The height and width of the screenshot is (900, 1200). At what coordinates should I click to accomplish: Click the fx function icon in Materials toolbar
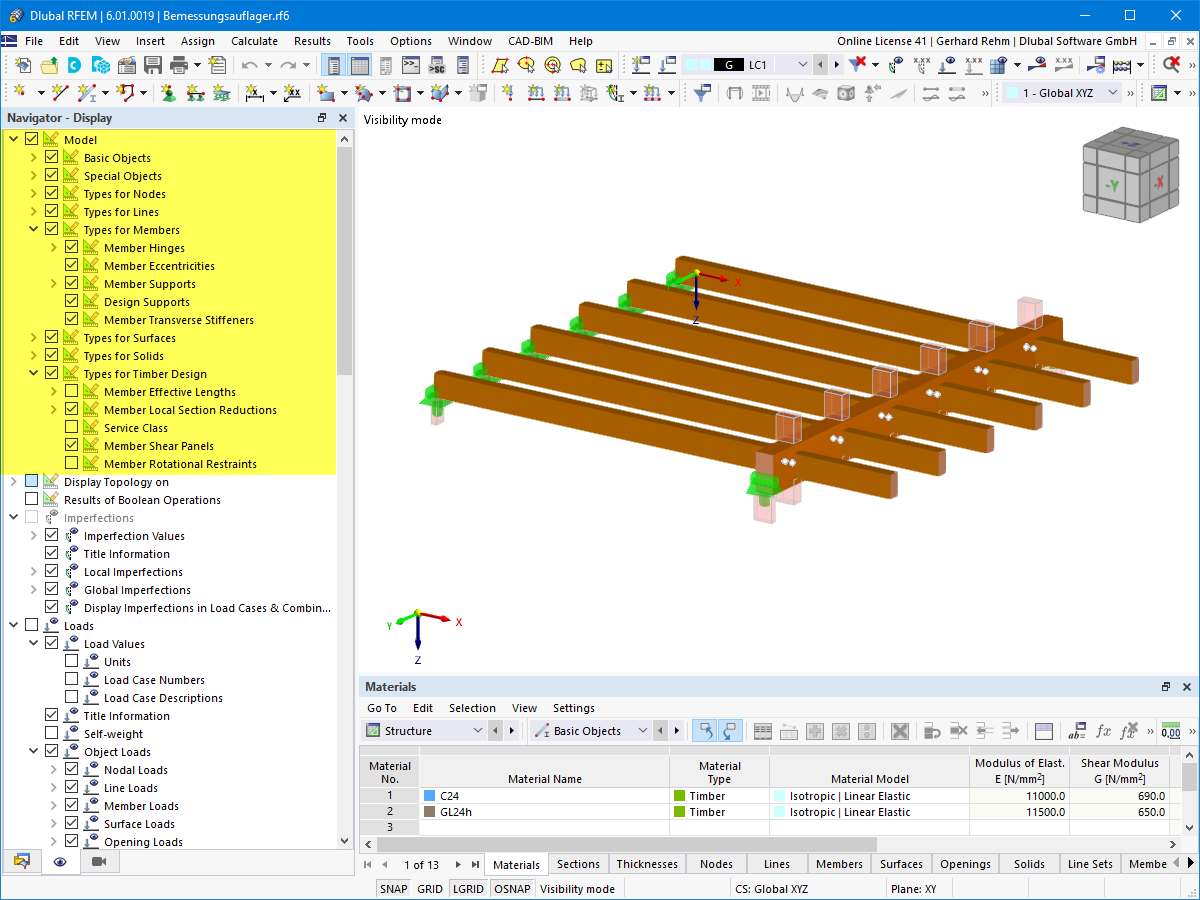pyautogui.click(x=1104, y=731)
